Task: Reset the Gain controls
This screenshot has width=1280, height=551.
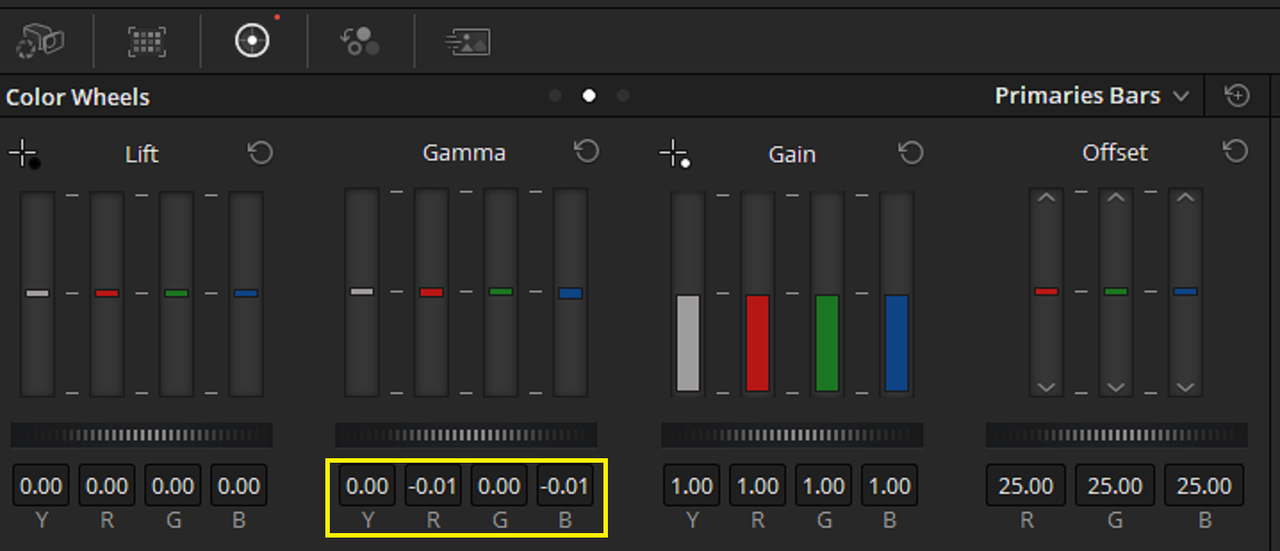Action: tap(910, 152)
